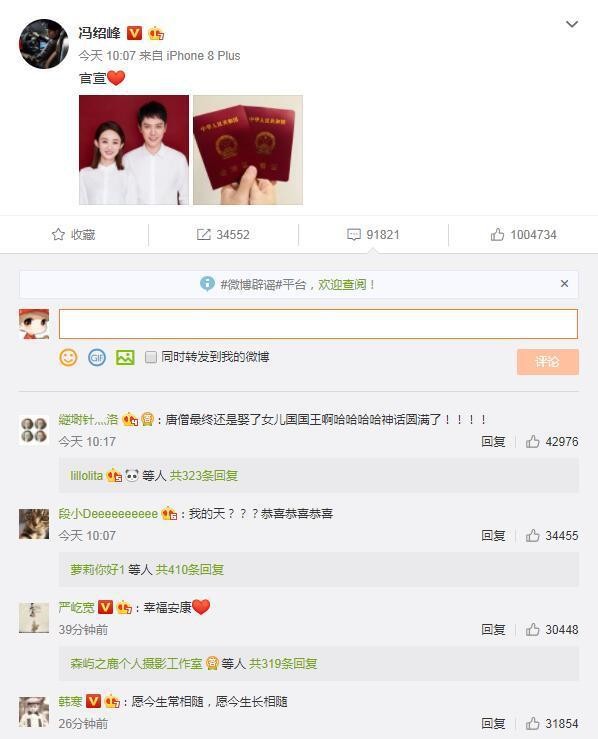
Task: Open the emoji picker smiley icon
Action: coord(68,358)
